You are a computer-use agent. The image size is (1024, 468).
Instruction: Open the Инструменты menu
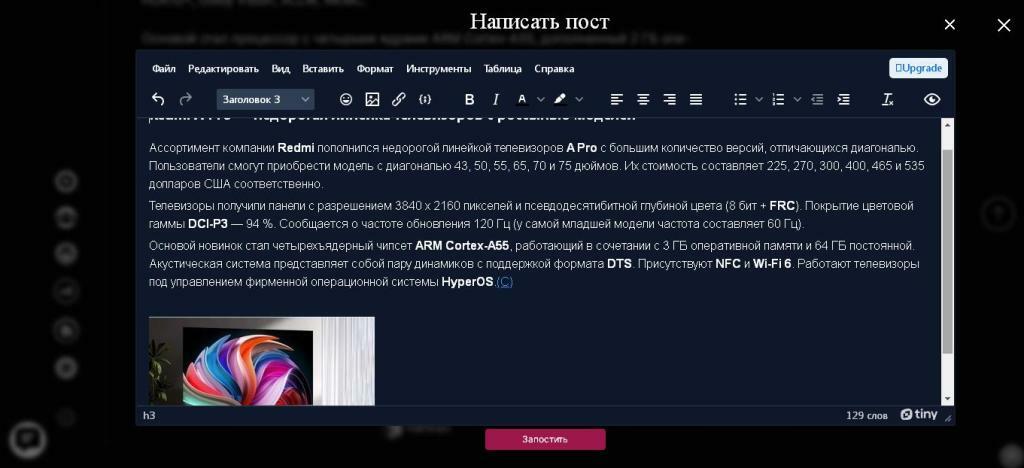439,69
